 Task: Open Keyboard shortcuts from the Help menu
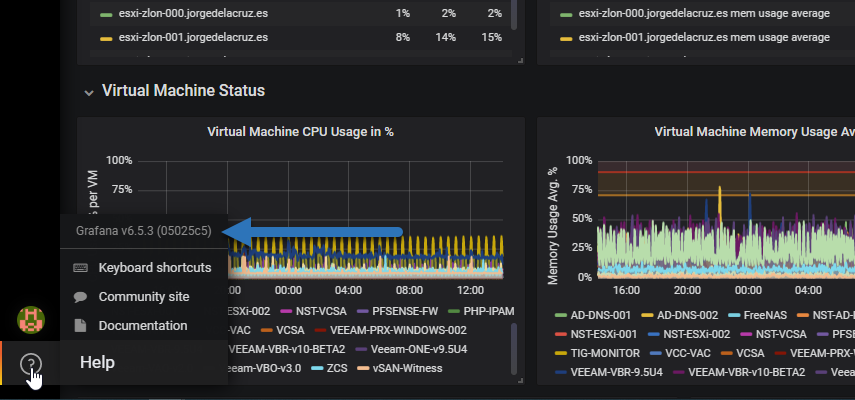coord(154,268)
